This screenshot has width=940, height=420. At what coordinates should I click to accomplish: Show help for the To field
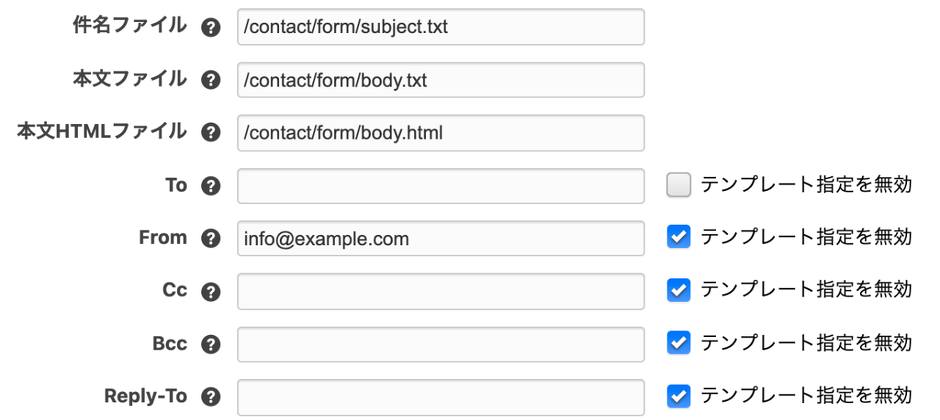210,186
